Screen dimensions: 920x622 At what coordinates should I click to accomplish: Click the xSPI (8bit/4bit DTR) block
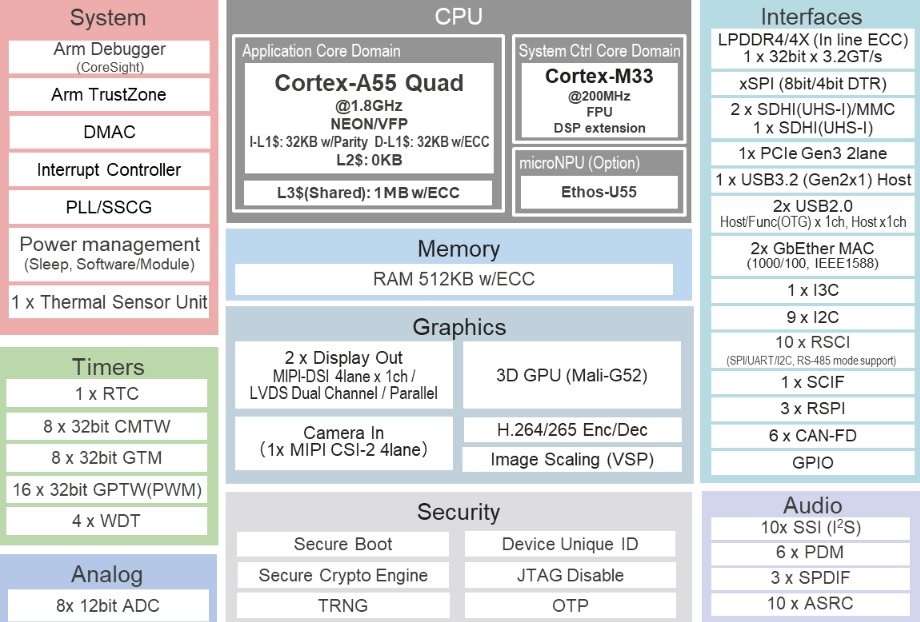tap(813, 84)
